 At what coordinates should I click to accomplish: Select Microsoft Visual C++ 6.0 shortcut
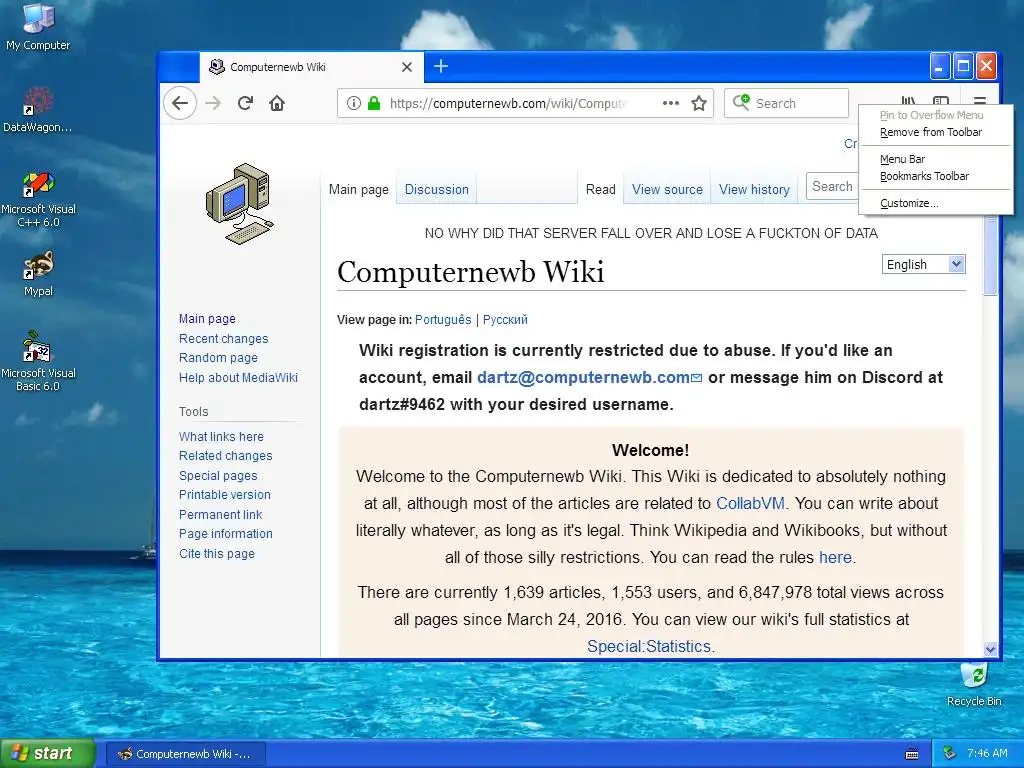pos(38,199)
